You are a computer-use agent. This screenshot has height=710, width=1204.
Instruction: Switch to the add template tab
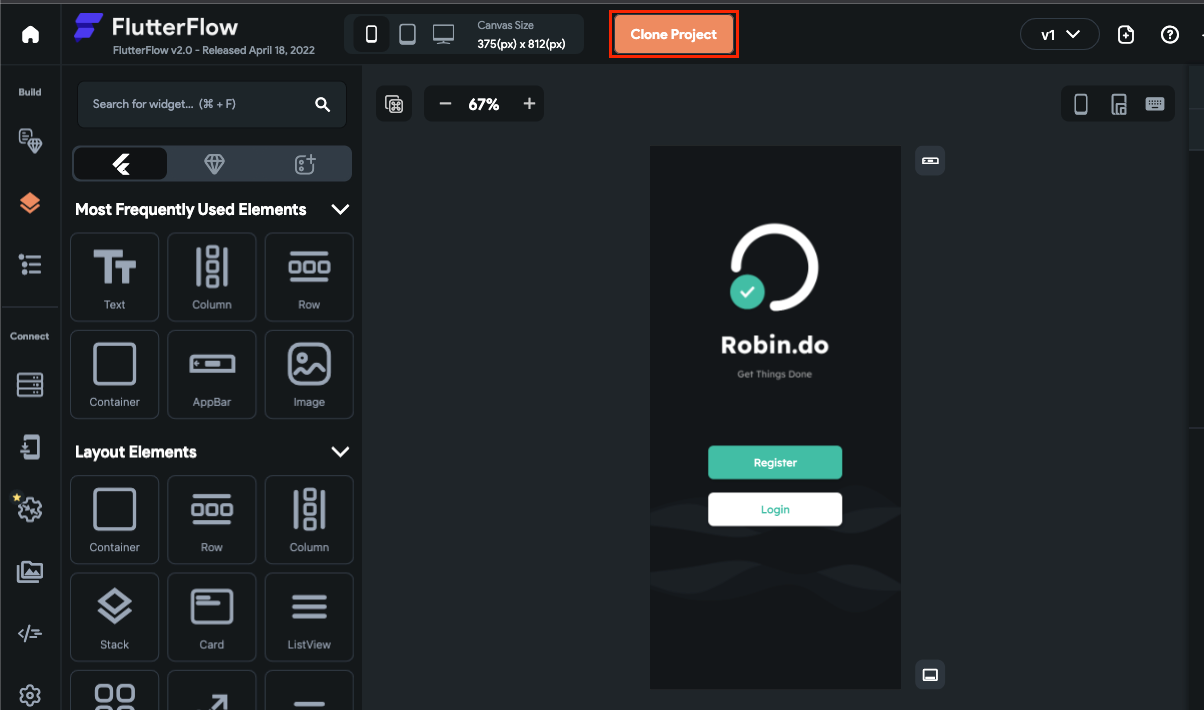point(306,164)
